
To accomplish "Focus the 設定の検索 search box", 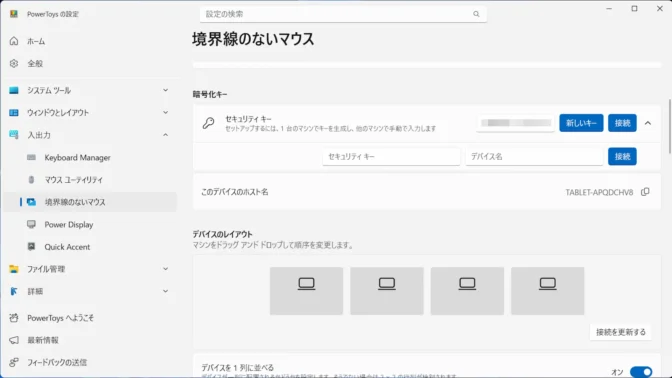I will [x=343, y=14].
